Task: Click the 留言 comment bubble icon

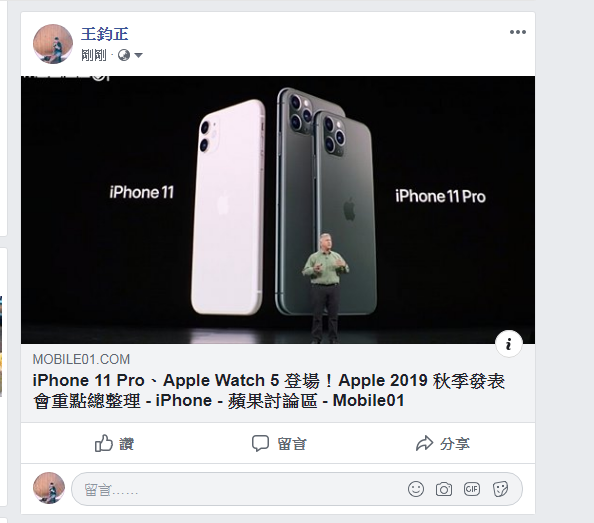Action: click(x=260, y=443)
